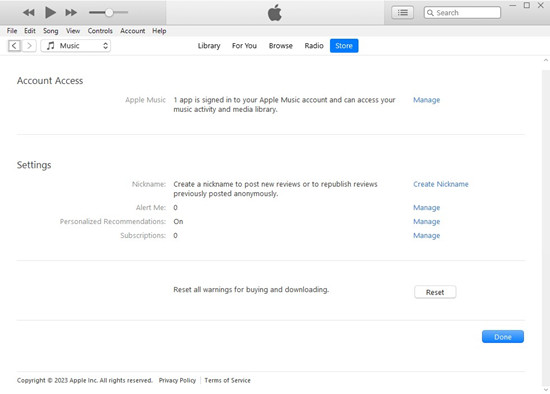Close the iTunes window
The image size is (550, 394).
point(541,5)
